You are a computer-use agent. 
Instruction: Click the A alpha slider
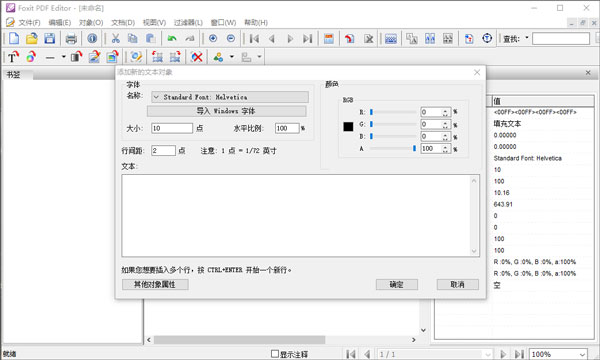click(x=393, y=148)
